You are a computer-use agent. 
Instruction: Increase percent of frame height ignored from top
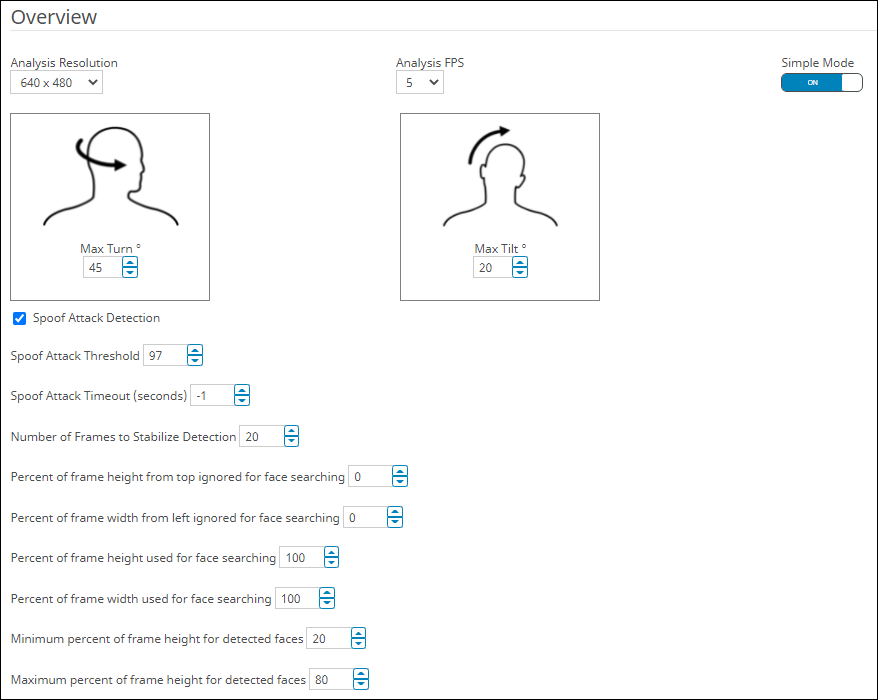point(400,471)
